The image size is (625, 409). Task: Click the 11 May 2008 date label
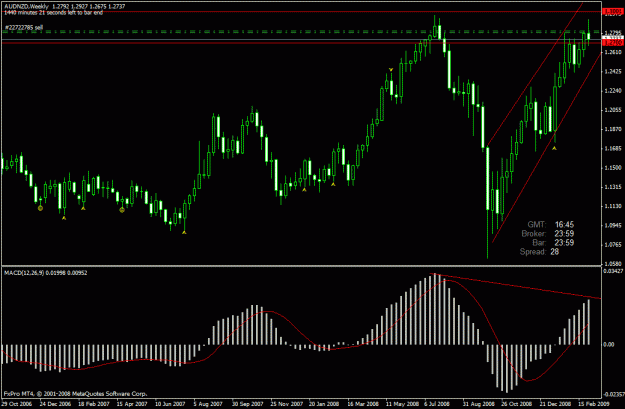tap(402, 404)
